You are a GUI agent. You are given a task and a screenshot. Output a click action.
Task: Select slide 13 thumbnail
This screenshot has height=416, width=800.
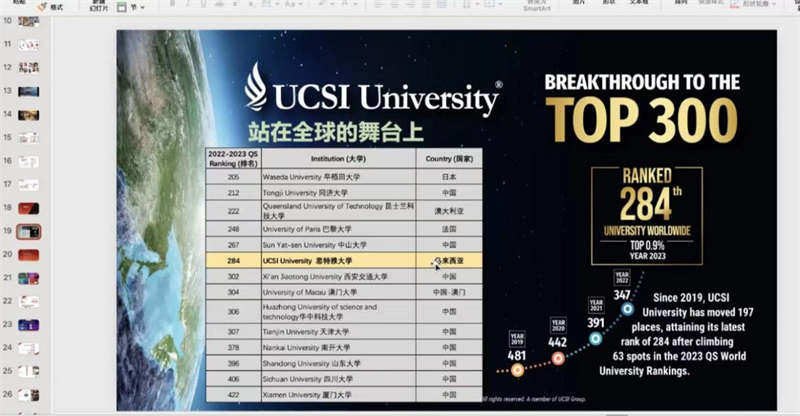pyautogui.click(x=29, y=91)
